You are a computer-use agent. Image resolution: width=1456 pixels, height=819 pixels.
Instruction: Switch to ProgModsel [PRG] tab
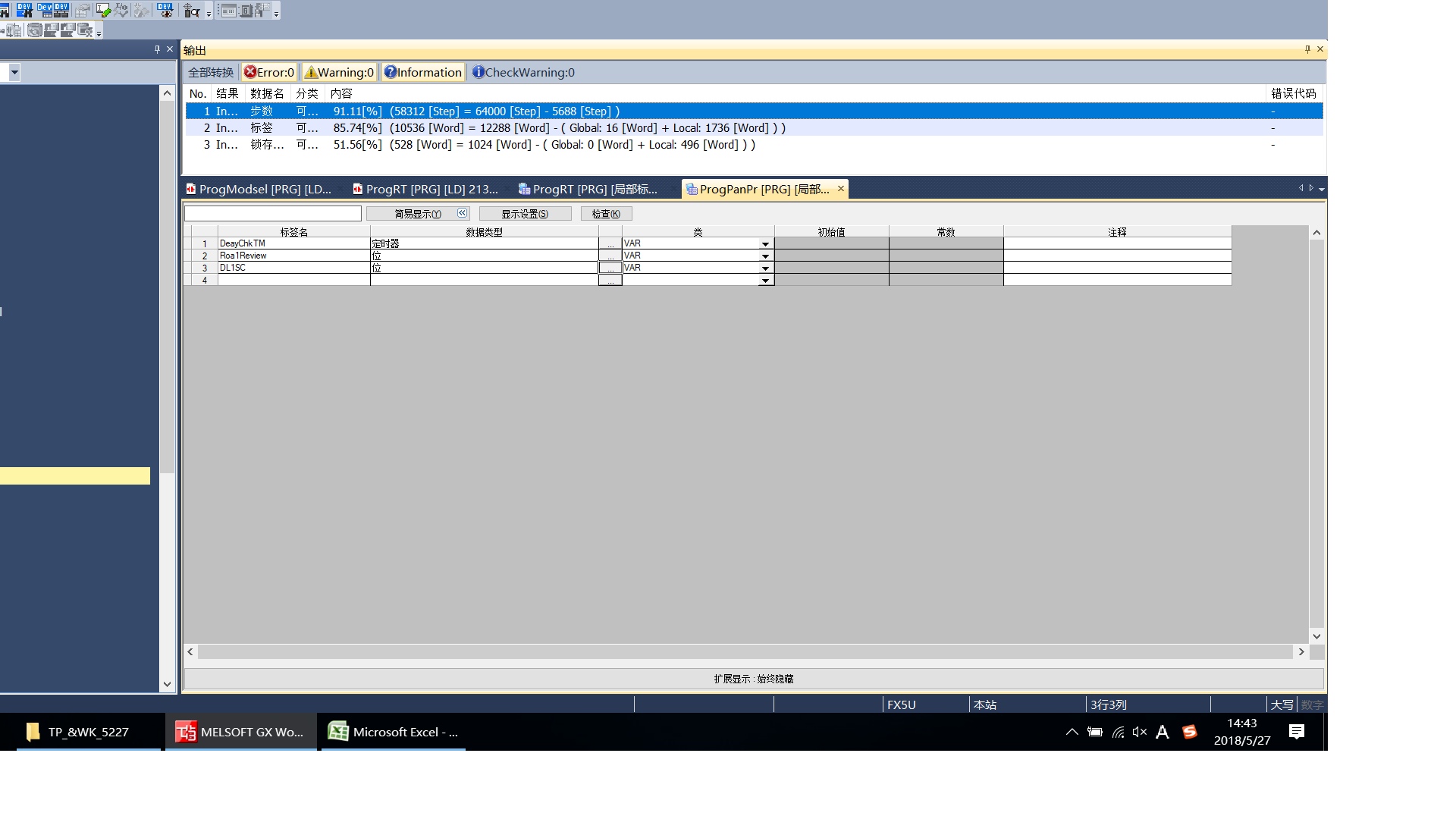click(x=259, y=189)
